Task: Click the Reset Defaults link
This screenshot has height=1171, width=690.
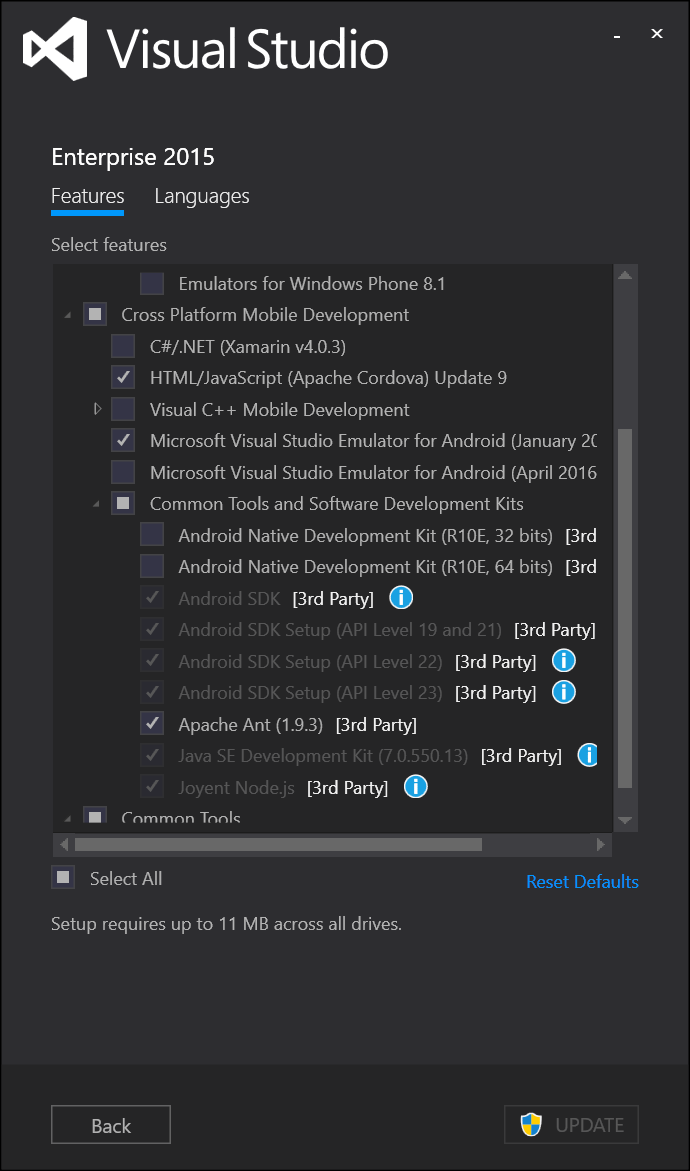Action: coord(582,881)
